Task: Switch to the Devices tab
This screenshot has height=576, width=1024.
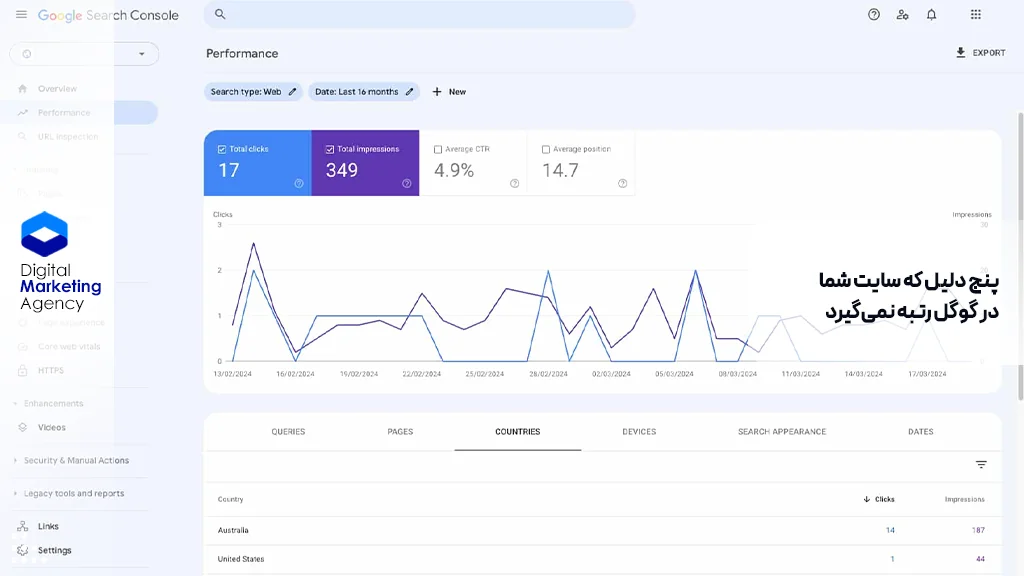Action: [639, 432]
